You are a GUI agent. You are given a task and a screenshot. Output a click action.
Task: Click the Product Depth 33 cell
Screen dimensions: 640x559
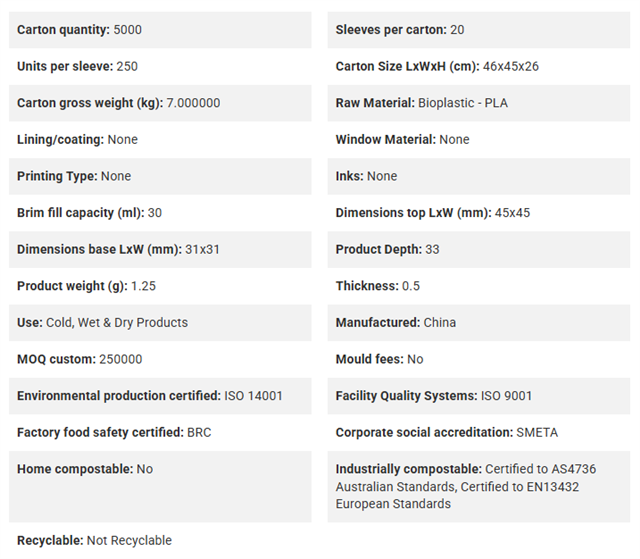(x=479, y=249)
